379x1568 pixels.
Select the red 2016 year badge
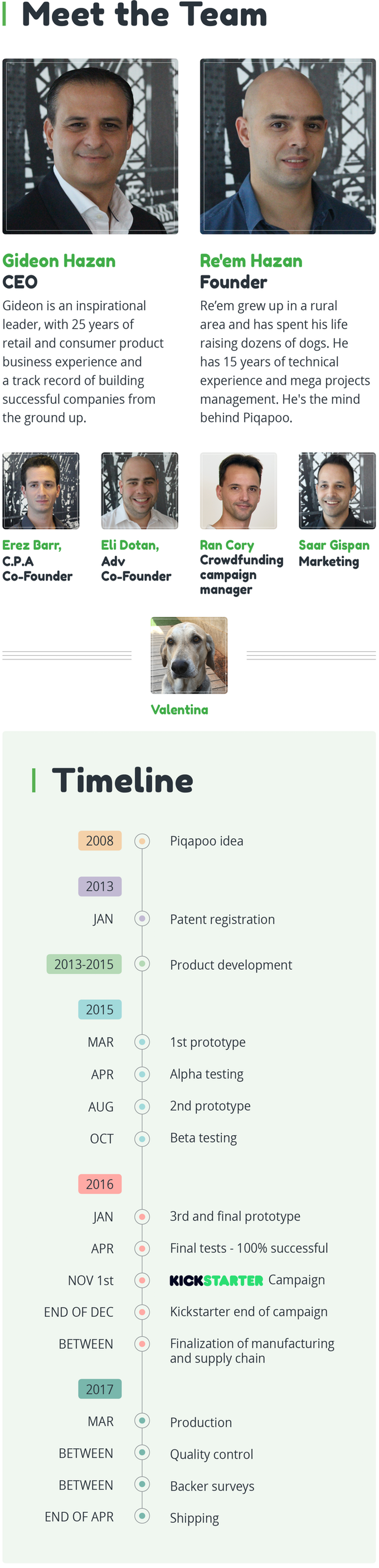[99, 1184]
